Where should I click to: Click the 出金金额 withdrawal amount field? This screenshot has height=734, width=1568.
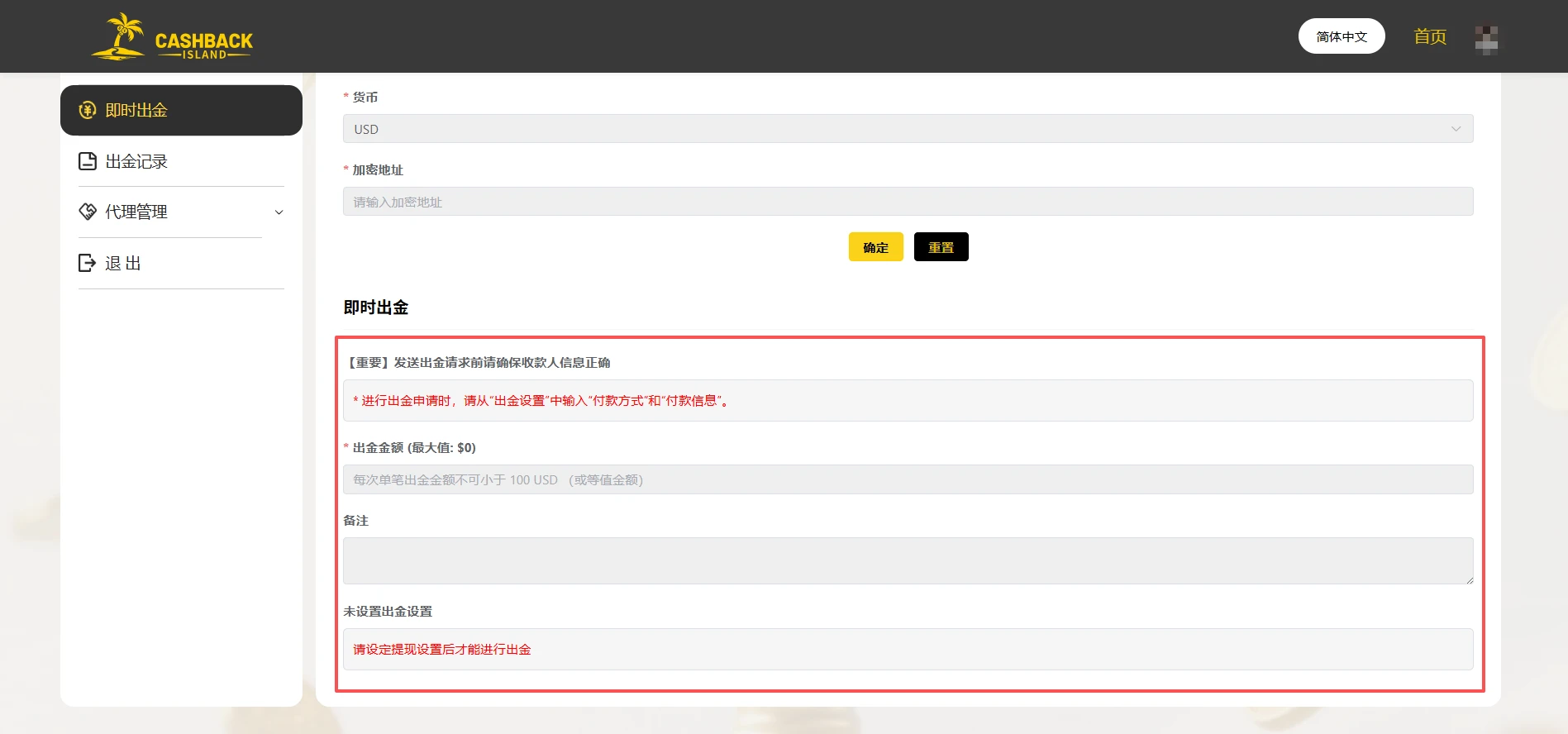coord(908,479)
